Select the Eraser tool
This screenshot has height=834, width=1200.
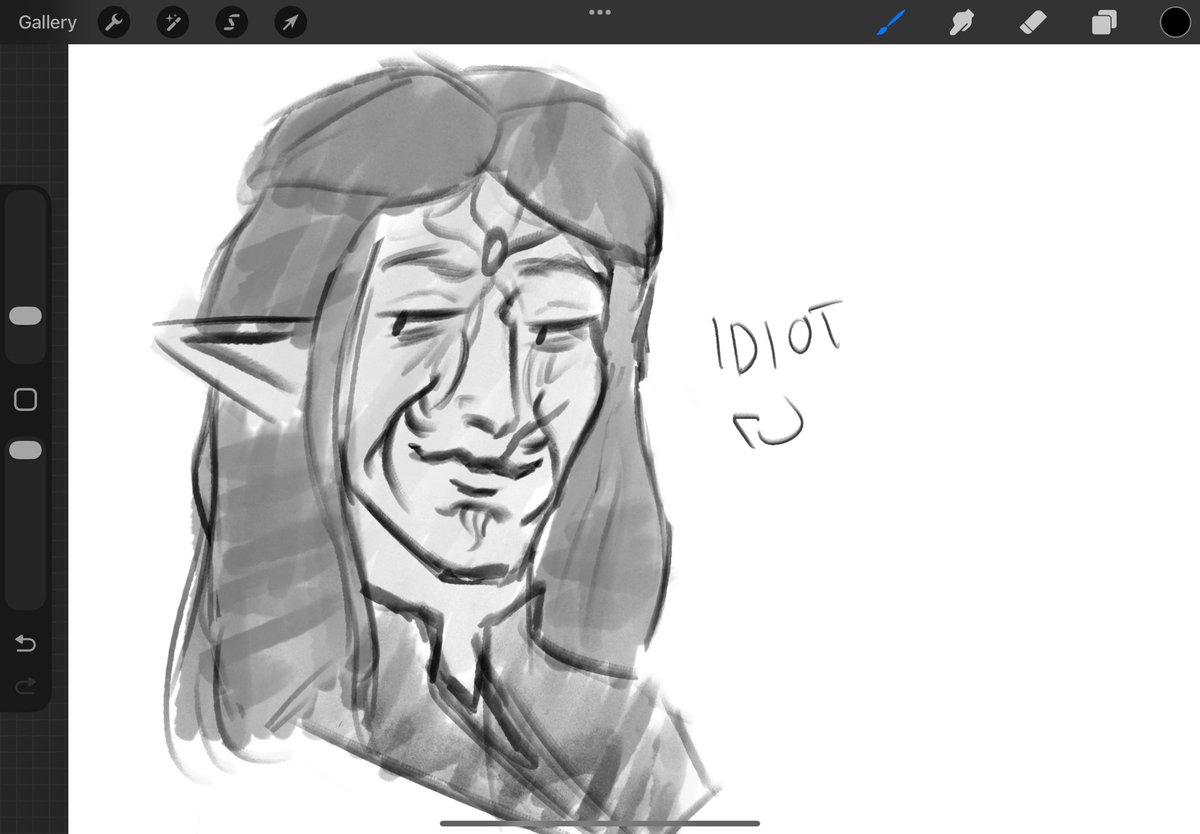(1033, 22)
